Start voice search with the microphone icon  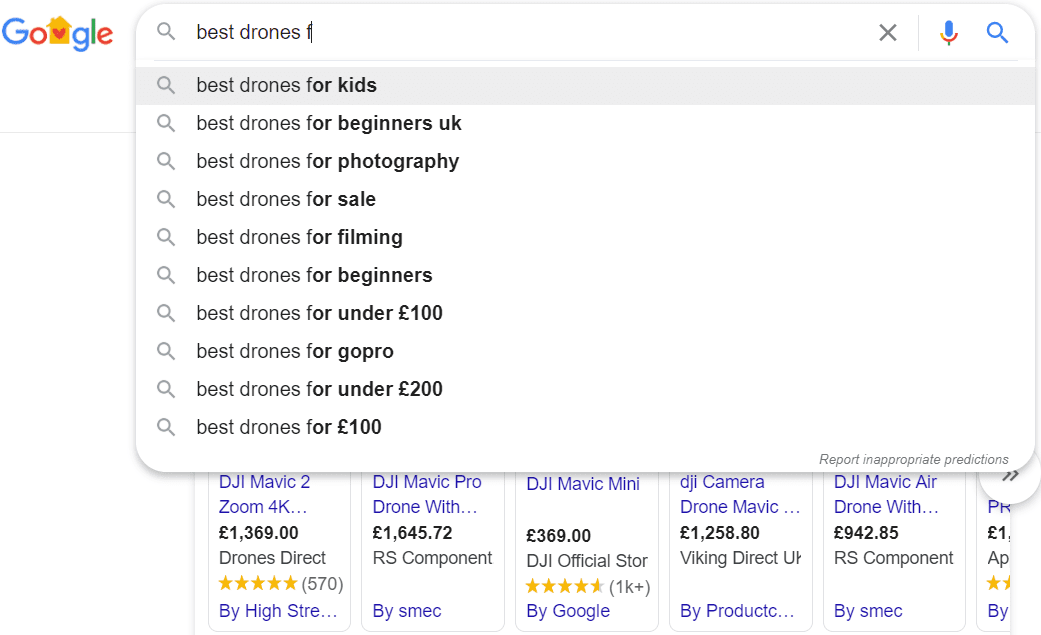949,32
